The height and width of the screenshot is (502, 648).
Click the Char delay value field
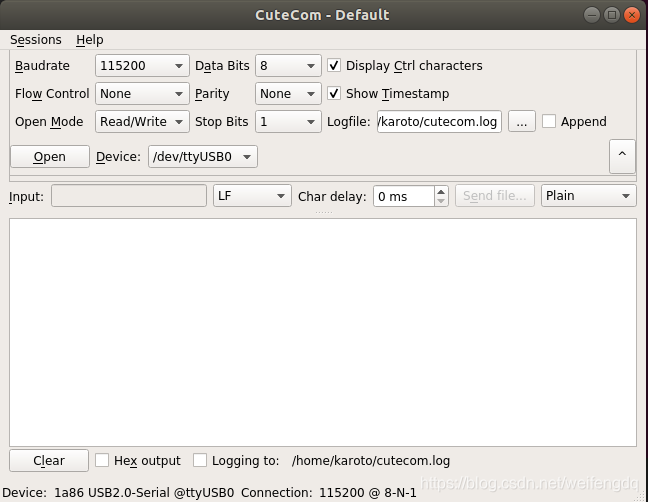(x=404, y=196)
